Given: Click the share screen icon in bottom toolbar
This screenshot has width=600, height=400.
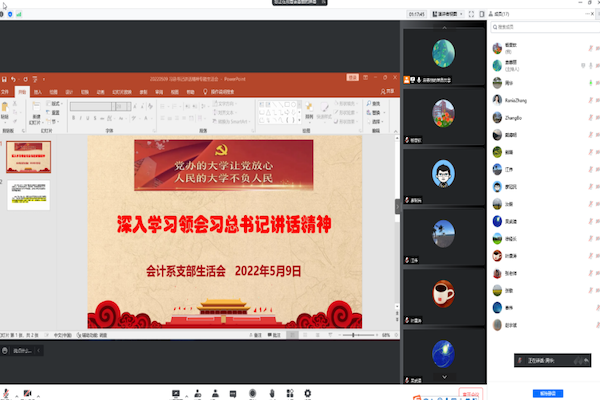Looking at the screenshot, I should pyautogui.click(x=176, y=392).
